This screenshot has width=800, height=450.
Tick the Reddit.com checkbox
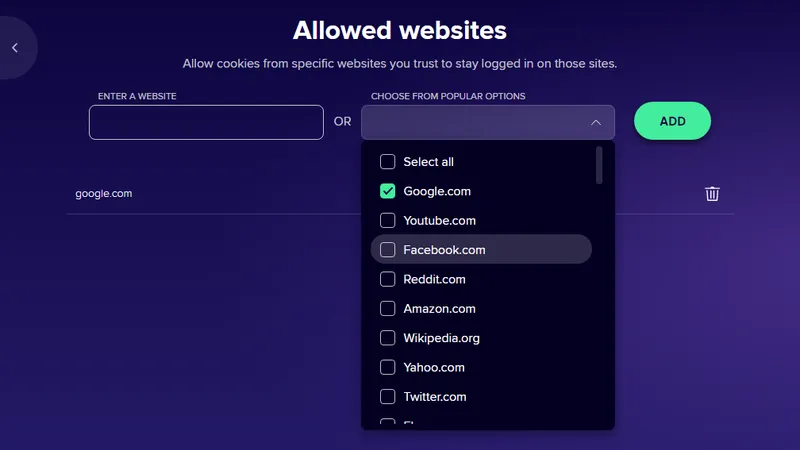coord(388,279)
